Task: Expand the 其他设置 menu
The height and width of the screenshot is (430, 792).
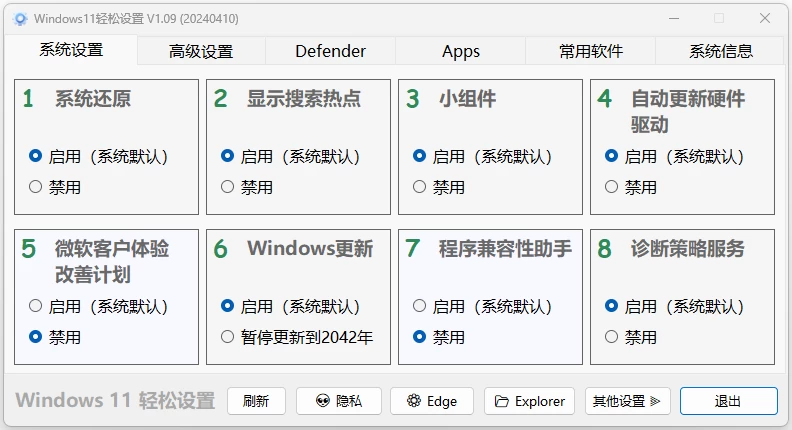Action: click(x=627, y=401)
